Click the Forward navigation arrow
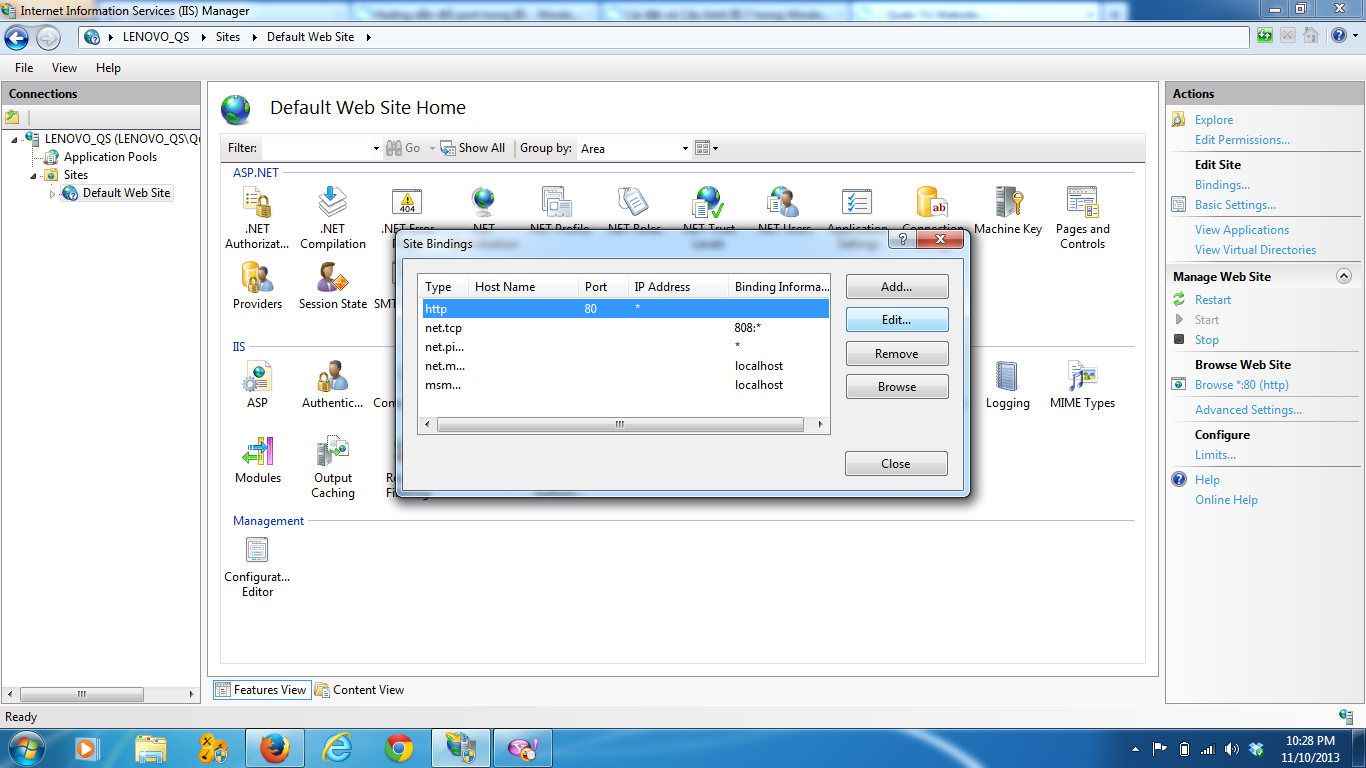Image resolution: width=1366 pixels, height=768 pixels. click(x=48, y=38)
